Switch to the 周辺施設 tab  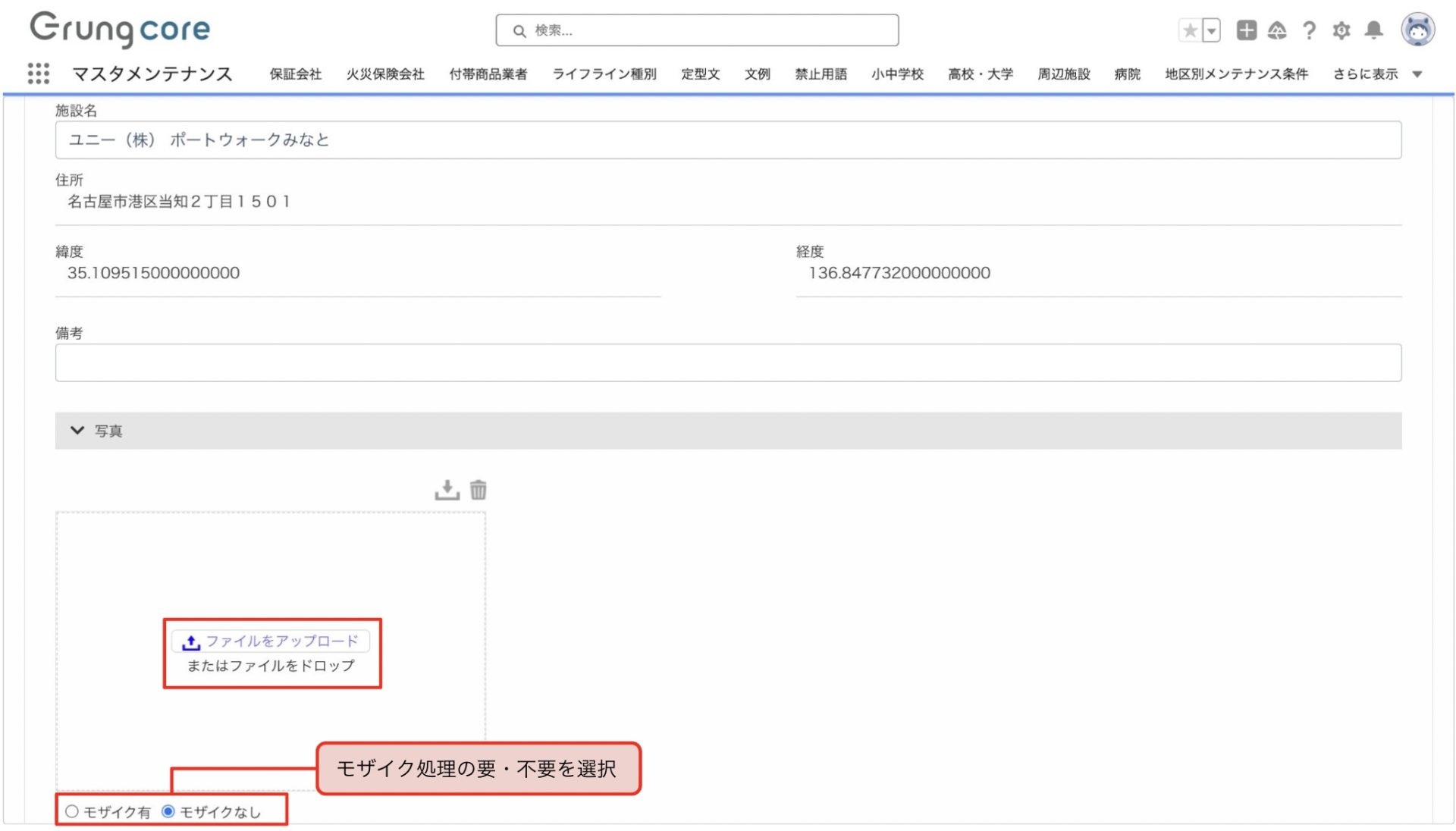pos(1063,74)
